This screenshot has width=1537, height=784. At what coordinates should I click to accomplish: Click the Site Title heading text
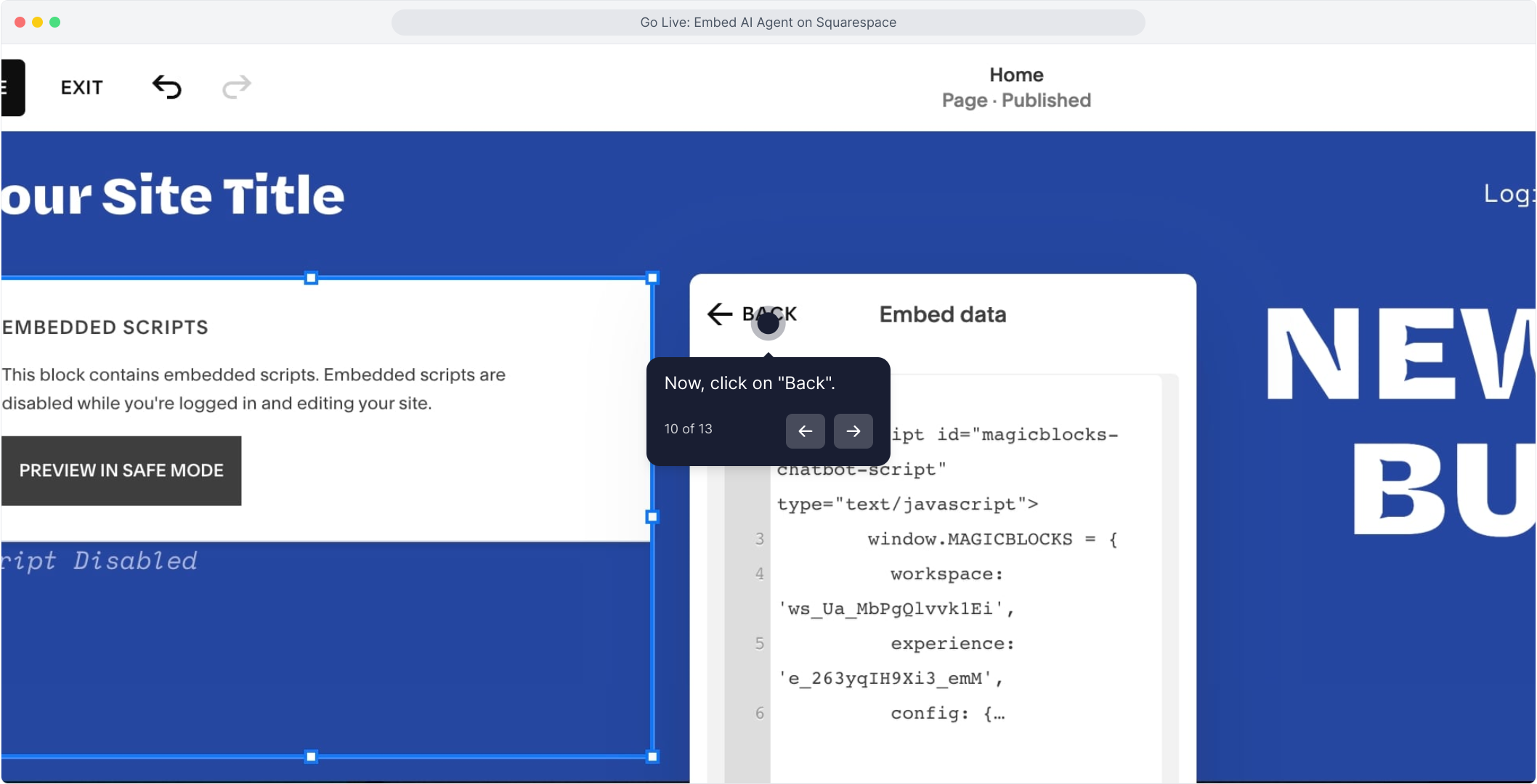(x=173, y=196)
